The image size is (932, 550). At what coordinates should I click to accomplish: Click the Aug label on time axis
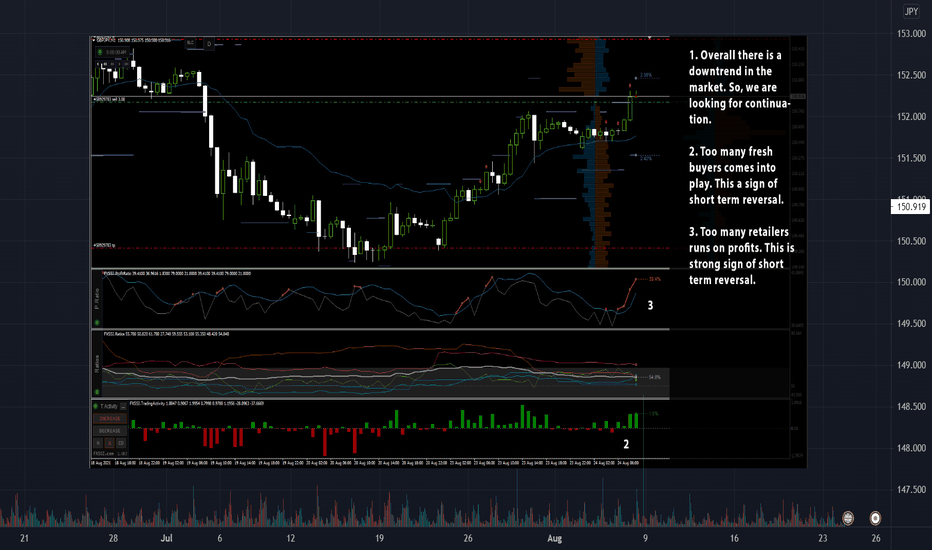pos(555,538)
